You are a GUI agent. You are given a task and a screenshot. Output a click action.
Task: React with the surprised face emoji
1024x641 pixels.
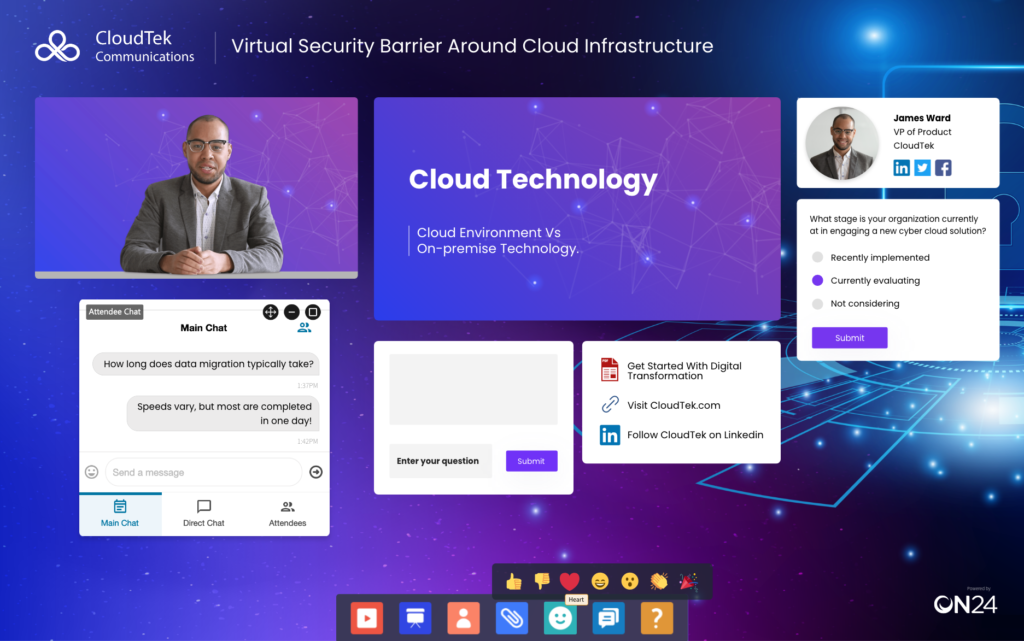tap(630, 581)
